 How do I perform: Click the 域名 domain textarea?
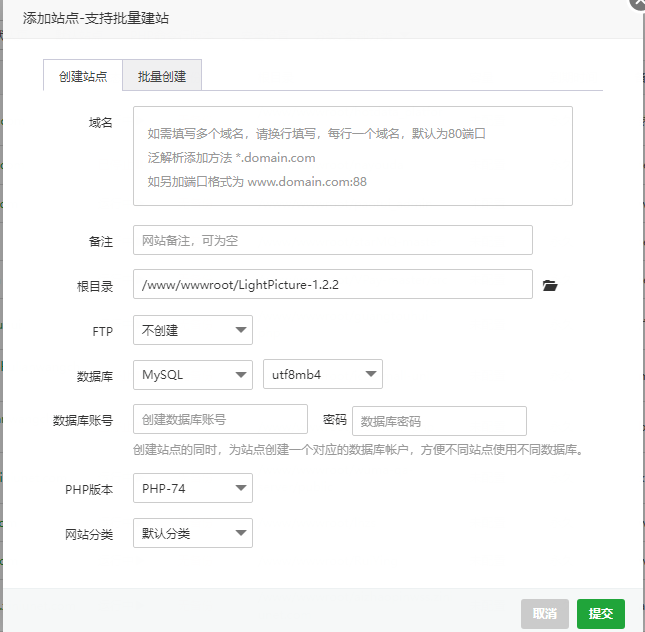tap(353, 156)
